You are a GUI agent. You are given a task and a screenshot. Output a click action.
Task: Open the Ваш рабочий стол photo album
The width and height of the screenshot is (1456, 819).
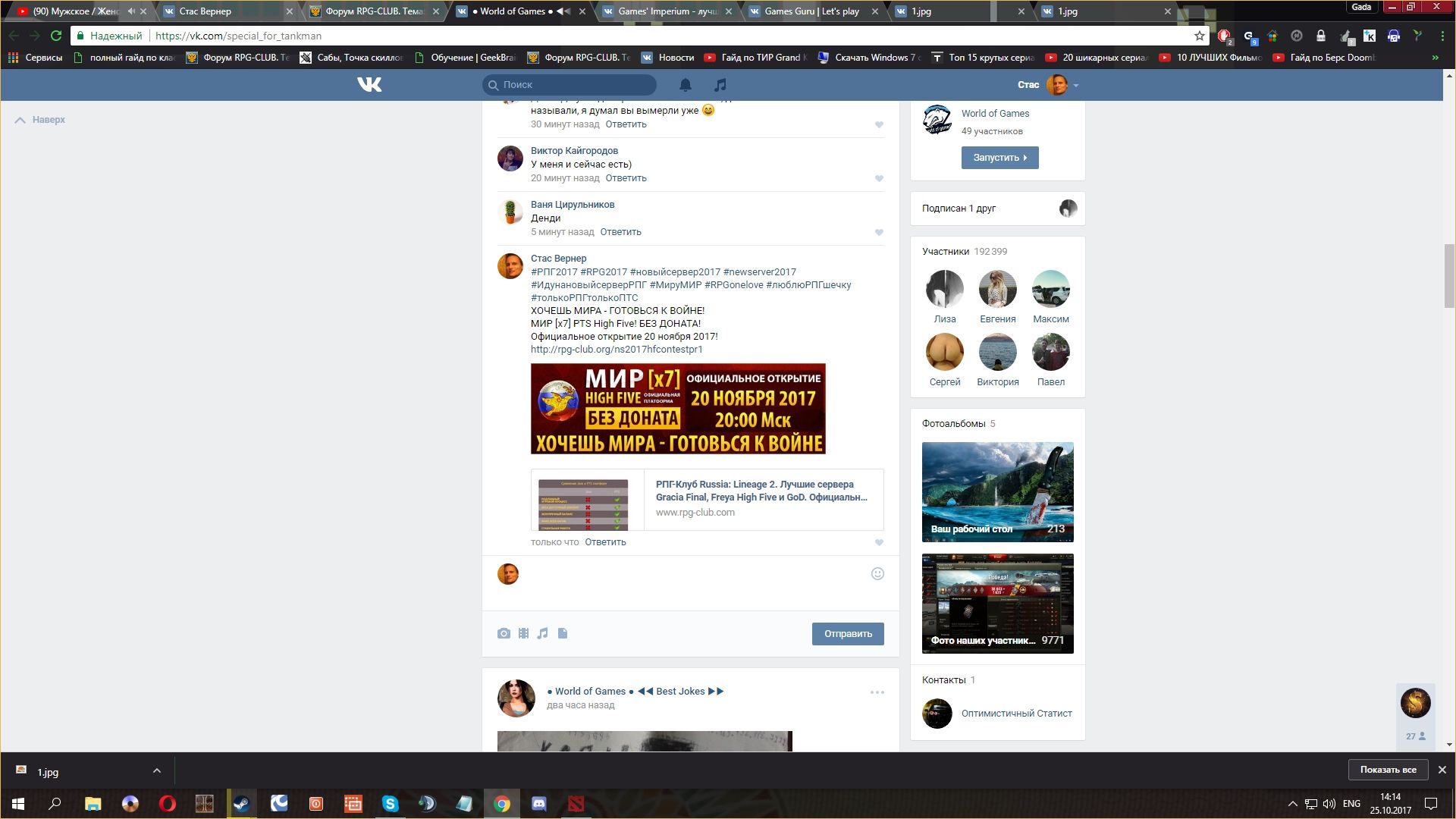click(997, 492)
